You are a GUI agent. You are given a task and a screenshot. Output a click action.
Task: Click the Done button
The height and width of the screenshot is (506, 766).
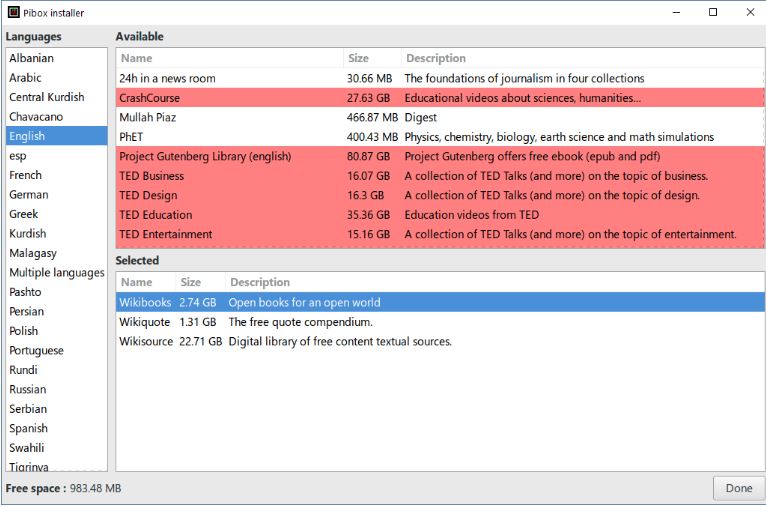click(x=739, y=488)
